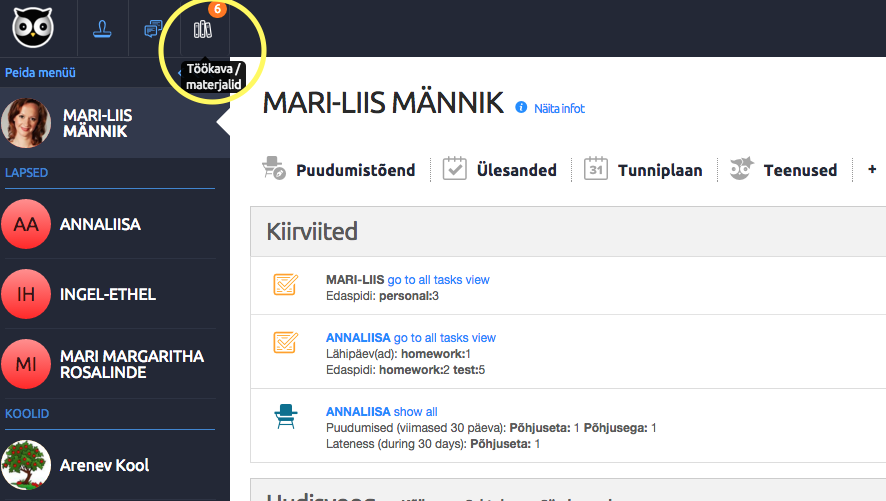Select INGEL-ETHEL in the sidebar

click(x=107, y=295)
